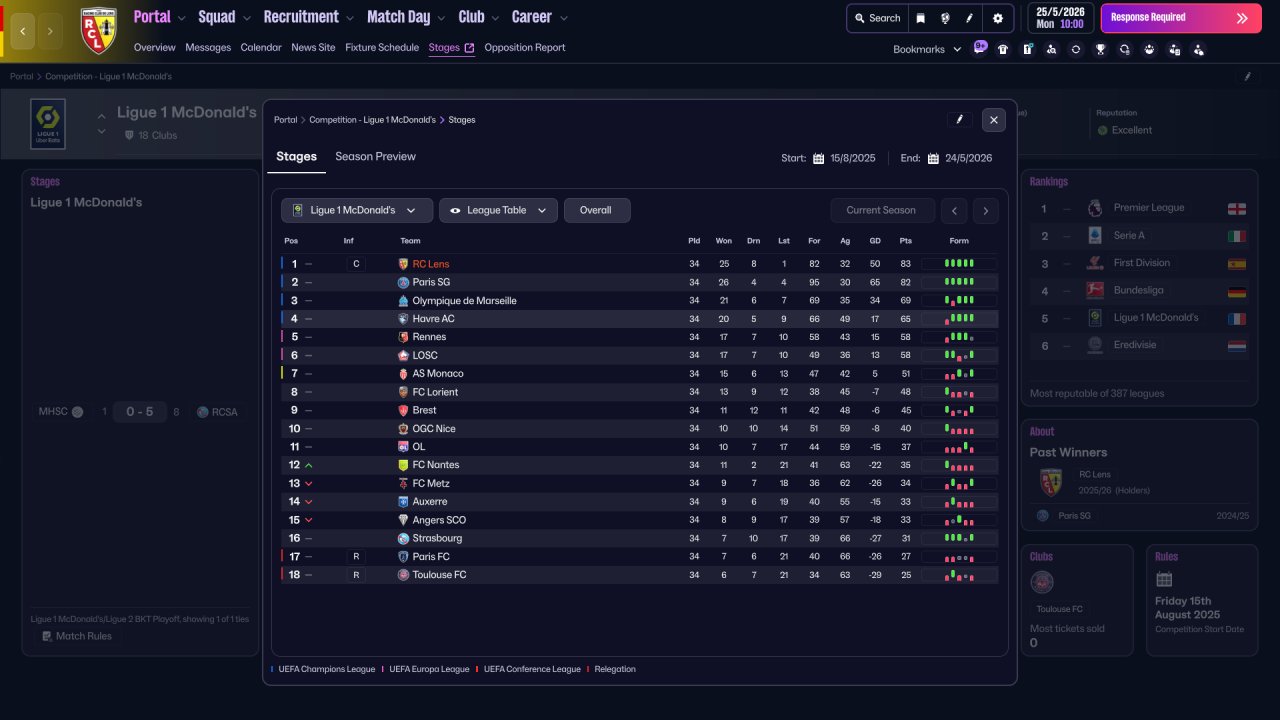The height and width of the screenshot is (720, 1280).
Task: Click the Start date calendar icon
Action: point(818,158)
